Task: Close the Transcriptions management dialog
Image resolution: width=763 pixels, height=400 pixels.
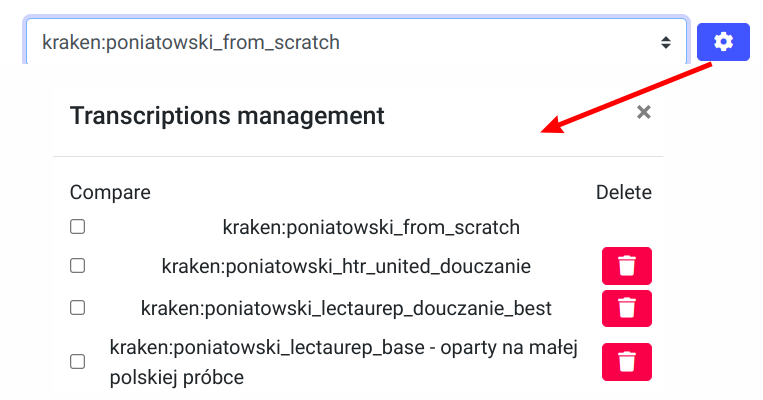Action: [x=644, y=112]
